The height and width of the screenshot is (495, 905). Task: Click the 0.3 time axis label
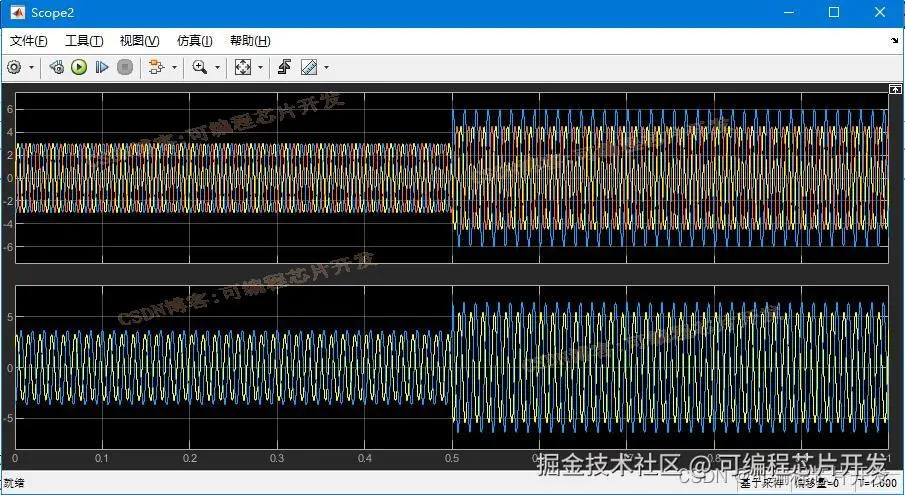277,459
